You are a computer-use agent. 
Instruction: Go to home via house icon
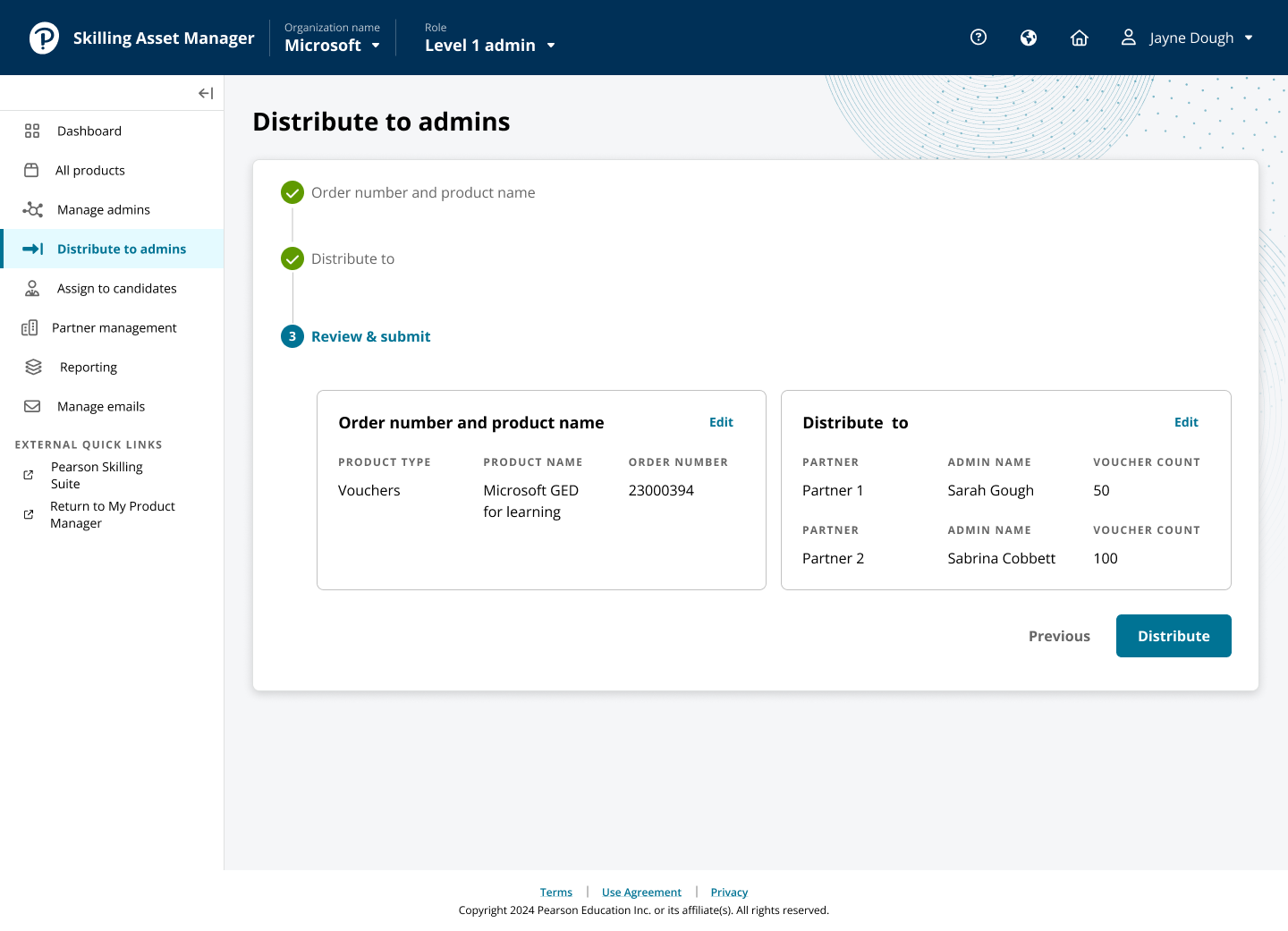pos(1080,38)
